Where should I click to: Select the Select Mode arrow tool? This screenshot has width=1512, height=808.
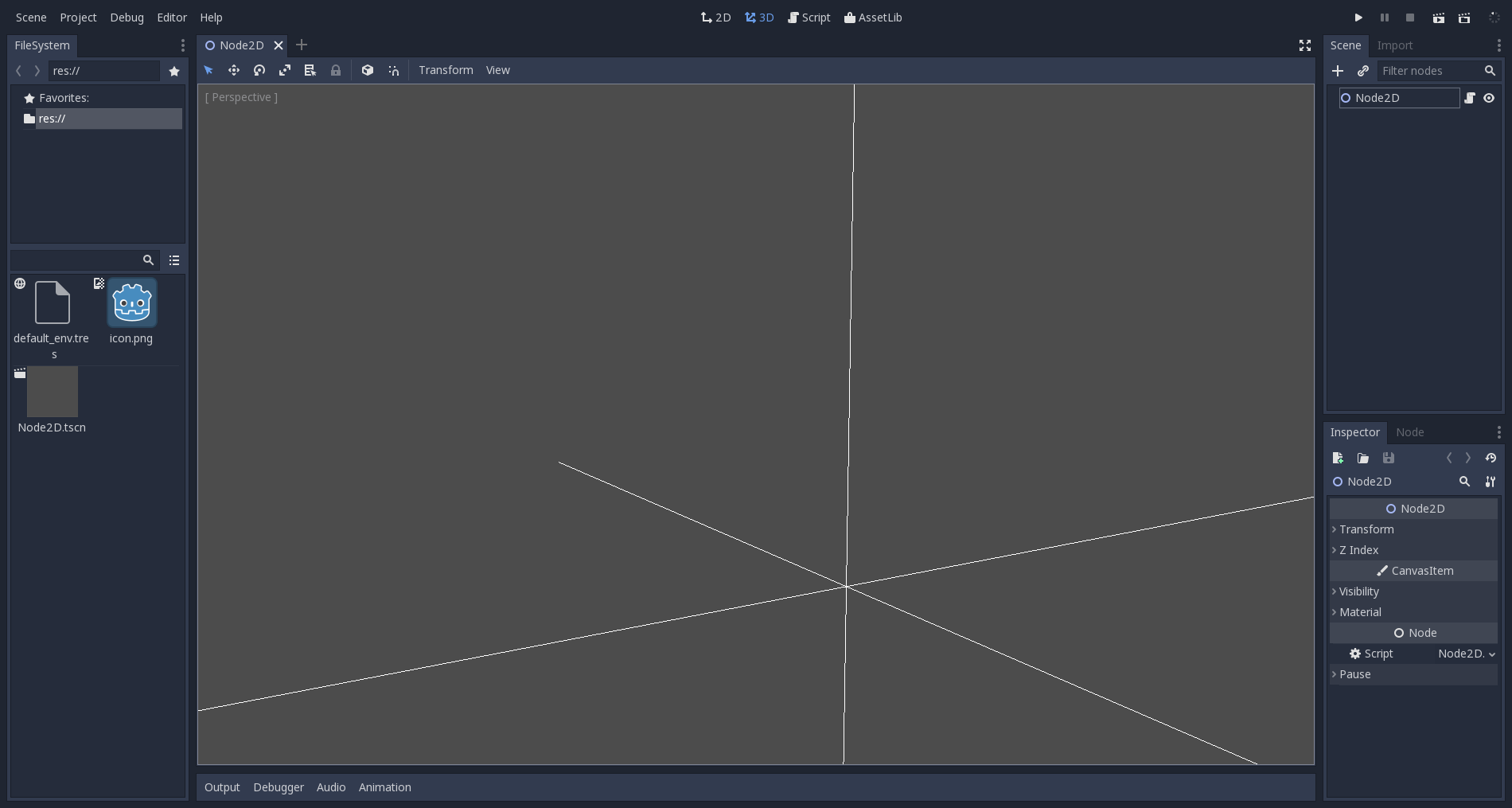point(208,70)
